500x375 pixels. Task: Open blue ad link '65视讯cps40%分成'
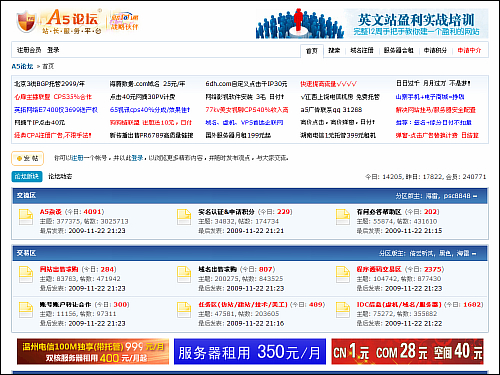pos(150,110)
